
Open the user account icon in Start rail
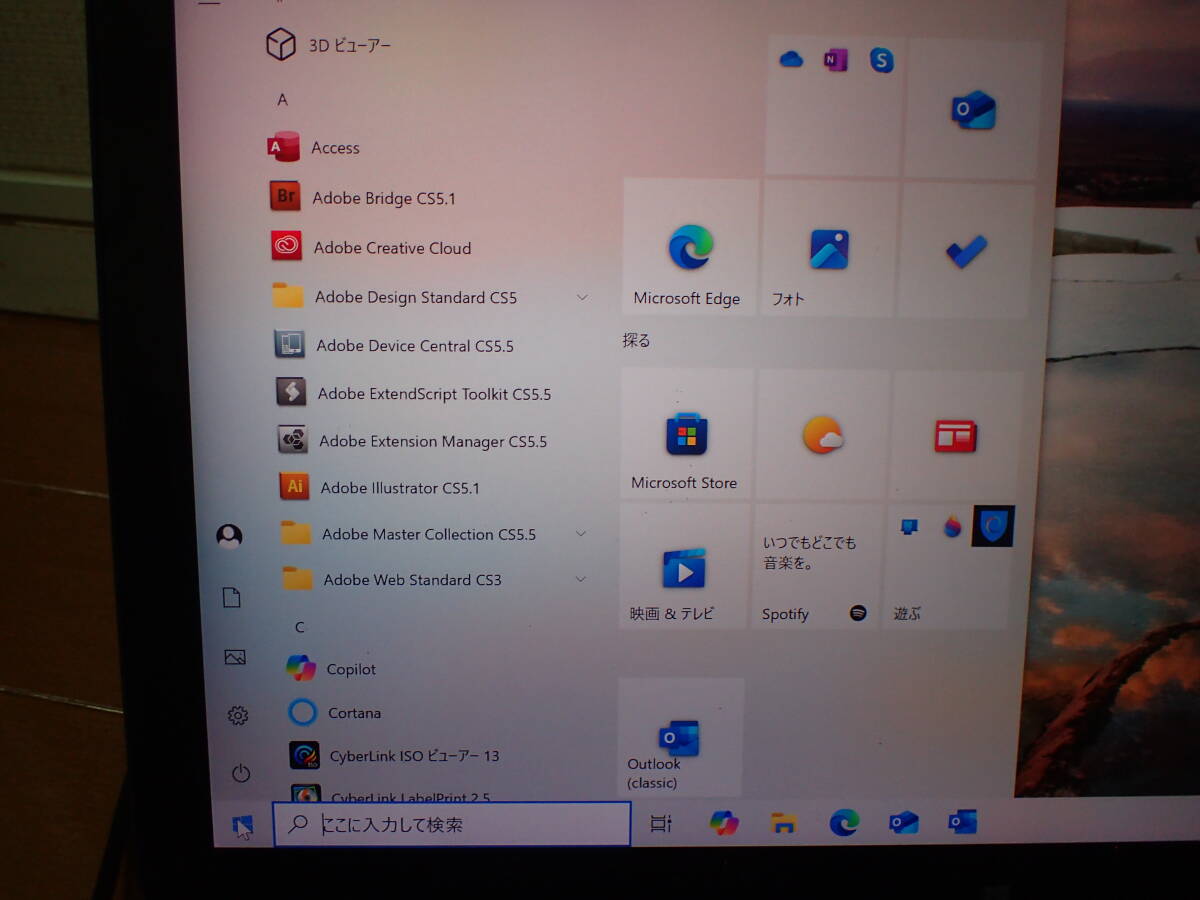(x=229, y=537)
